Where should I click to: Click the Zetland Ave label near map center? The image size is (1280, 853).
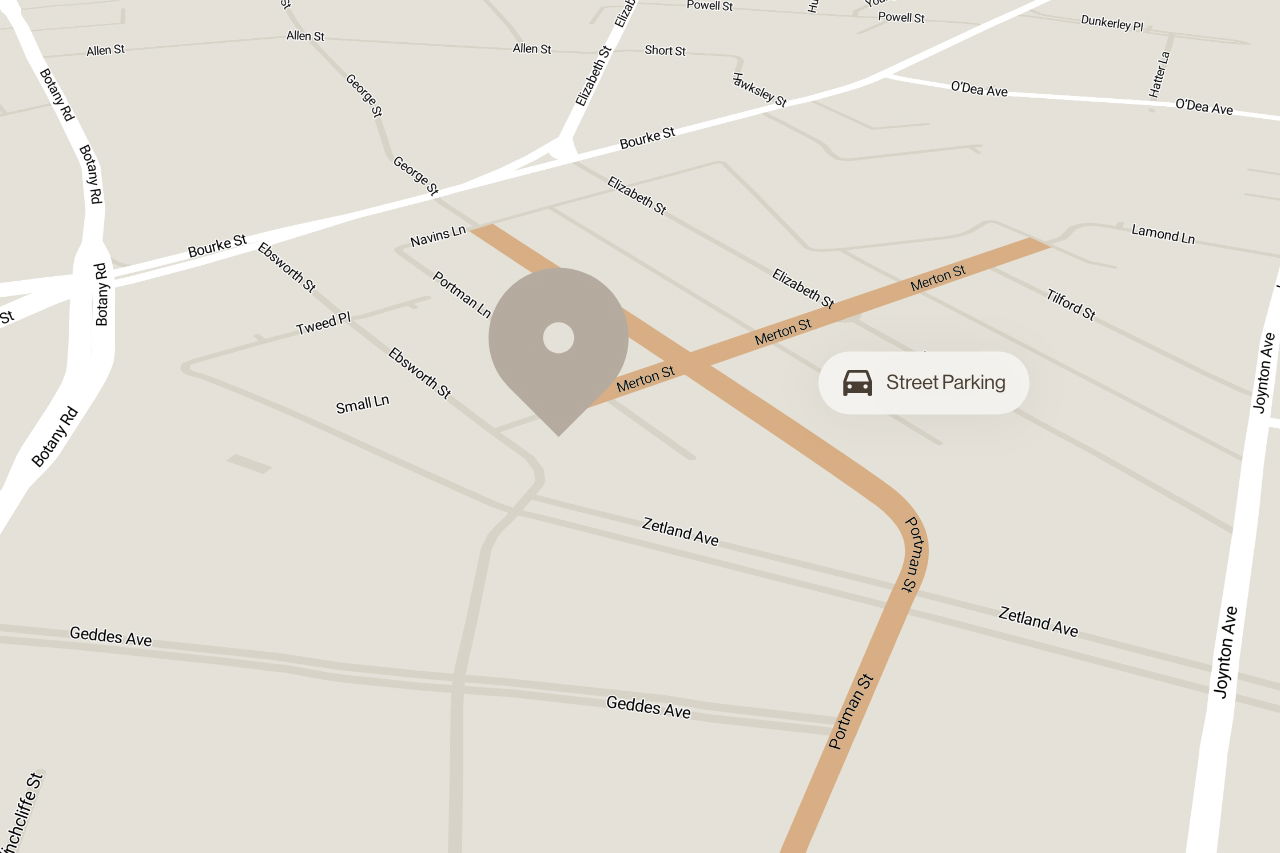(x=680, y=531)
